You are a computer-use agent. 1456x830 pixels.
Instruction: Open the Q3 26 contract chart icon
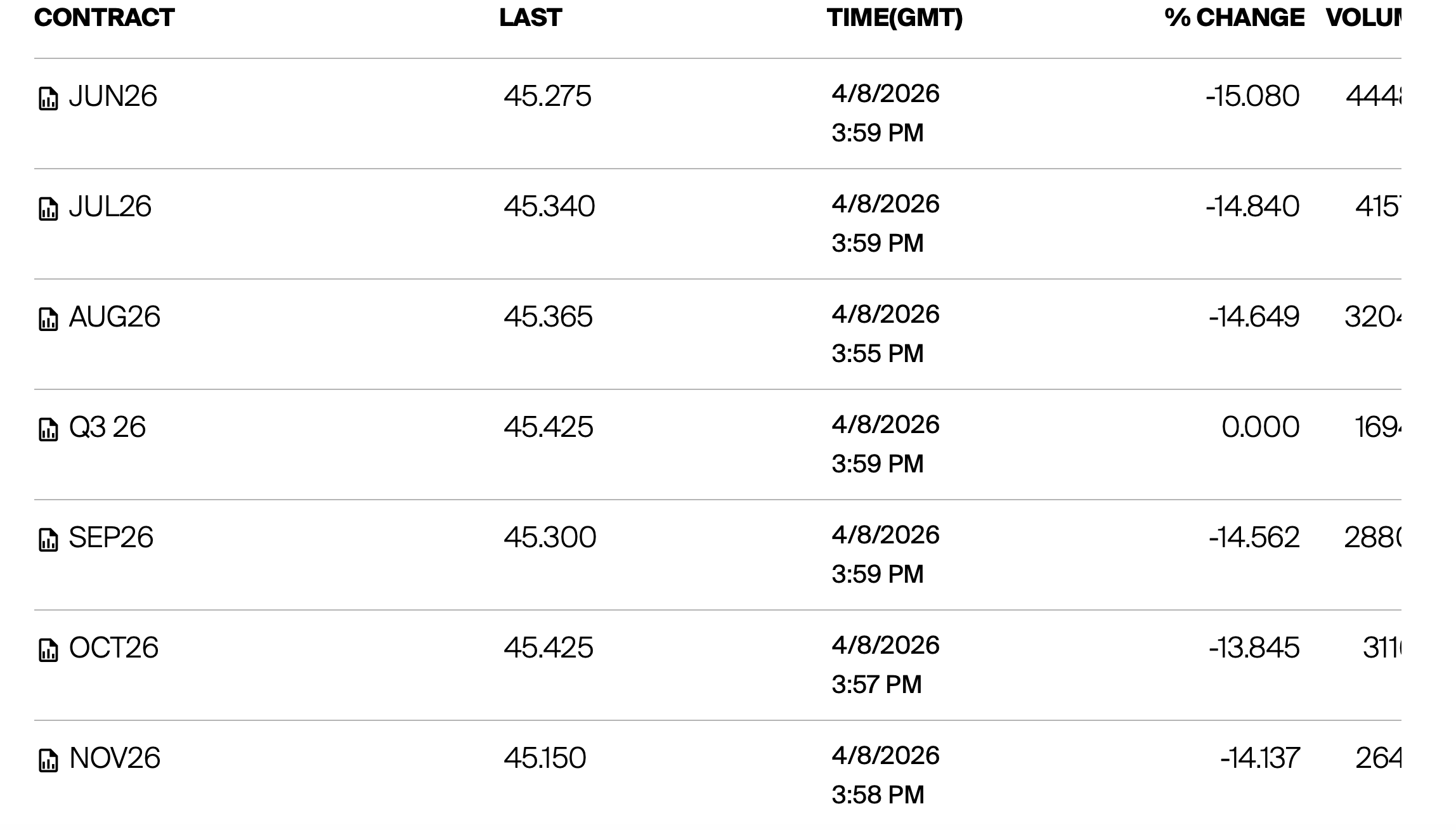tap(48, 430)
